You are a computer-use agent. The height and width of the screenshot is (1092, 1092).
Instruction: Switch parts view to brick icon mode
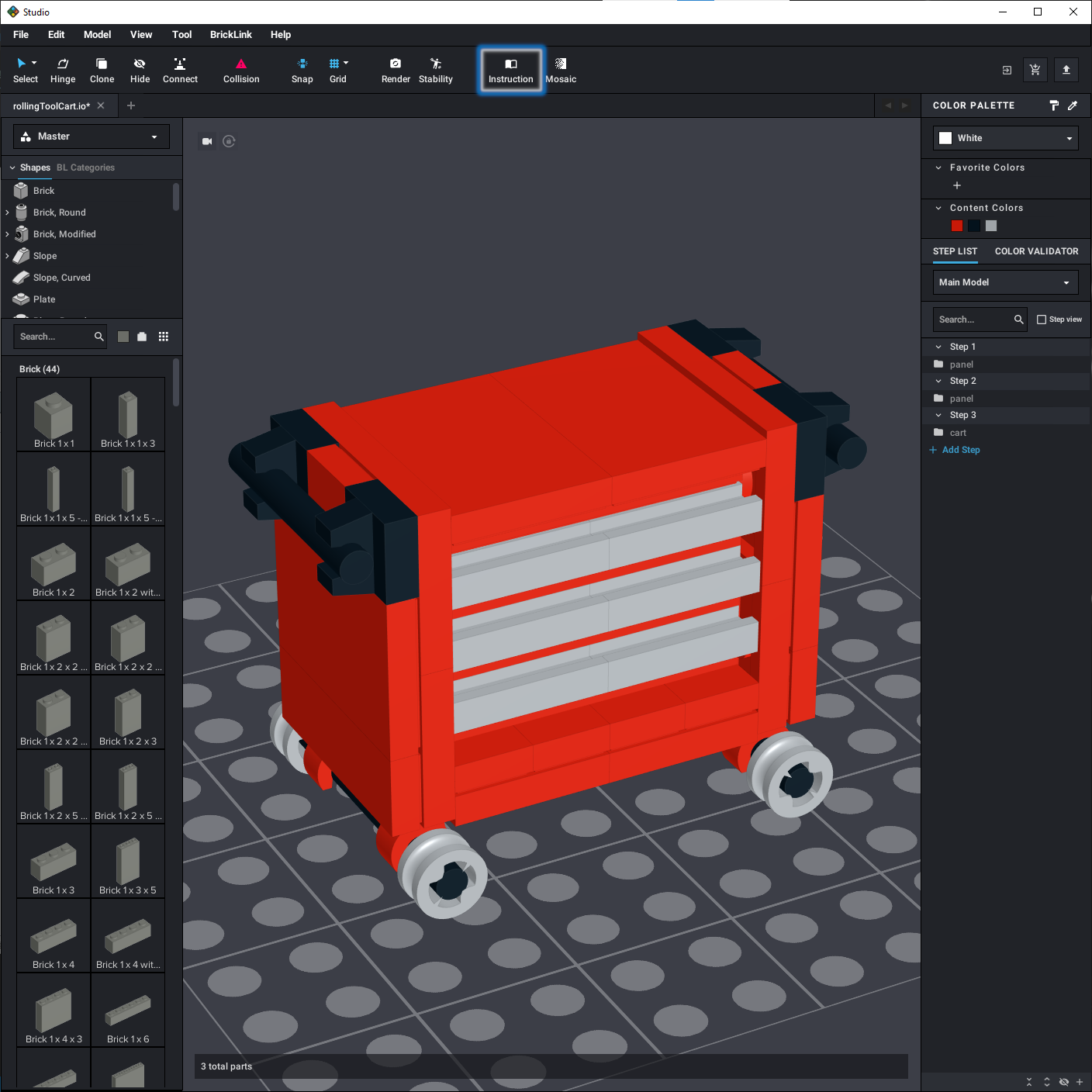142,337
